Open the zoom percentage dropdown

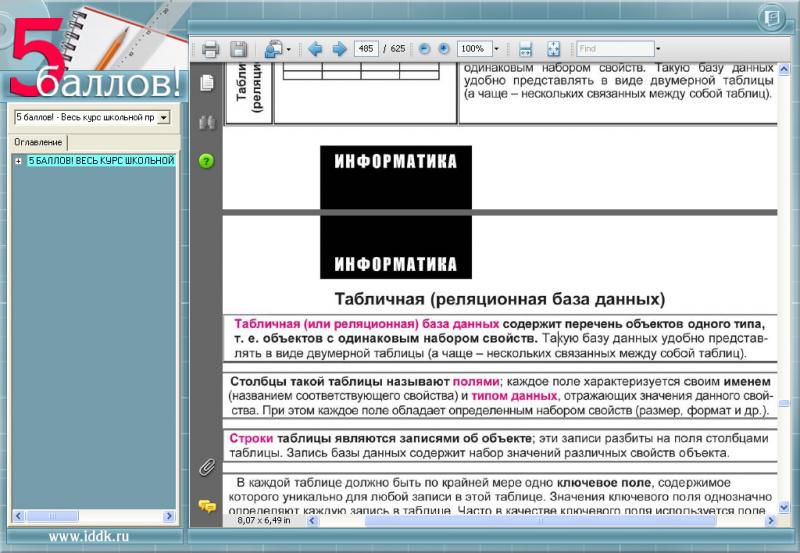point(496,49)
